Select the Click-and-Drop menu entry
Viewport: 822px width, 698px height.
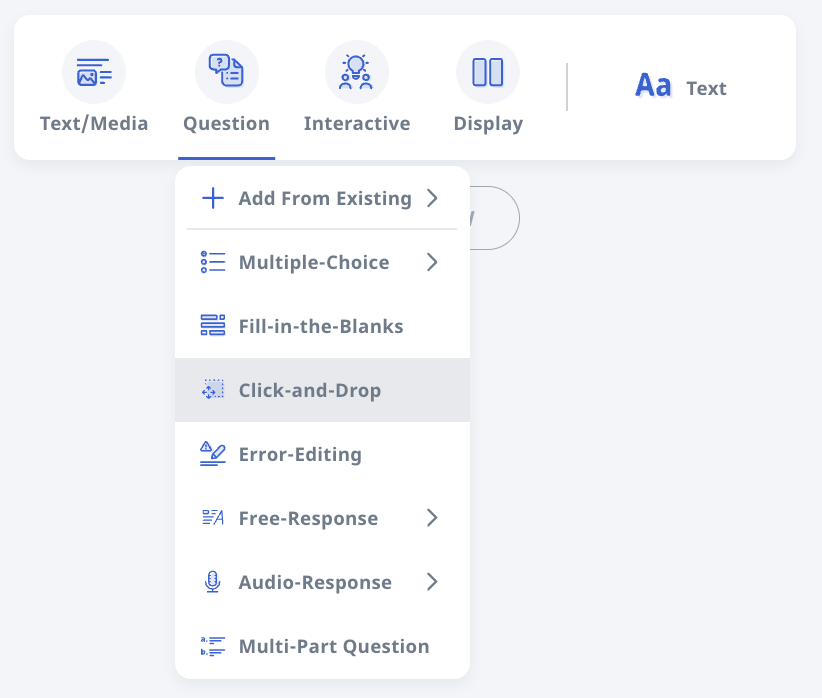point(322,390)
